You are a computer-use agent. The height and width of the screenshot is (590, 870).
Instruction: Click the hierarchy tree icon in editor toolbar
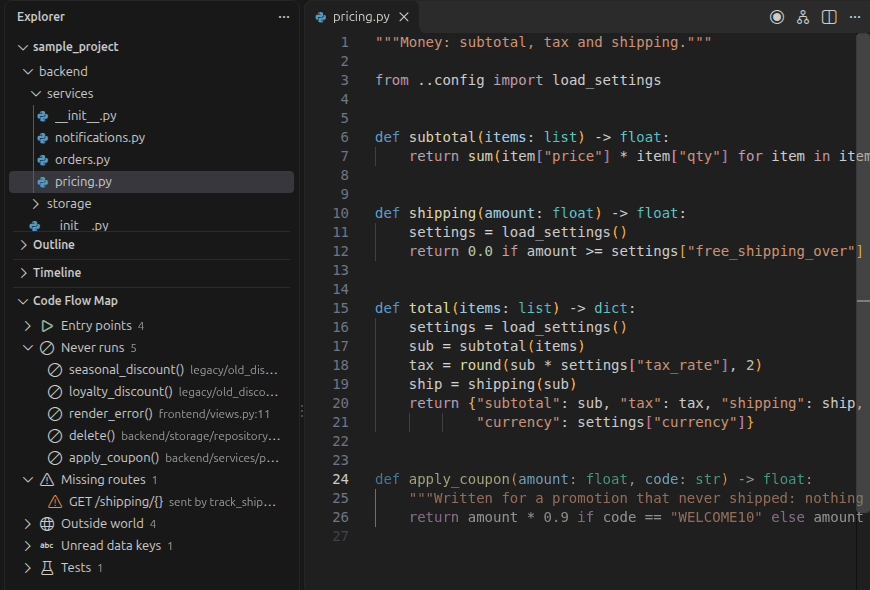(803, 17)
